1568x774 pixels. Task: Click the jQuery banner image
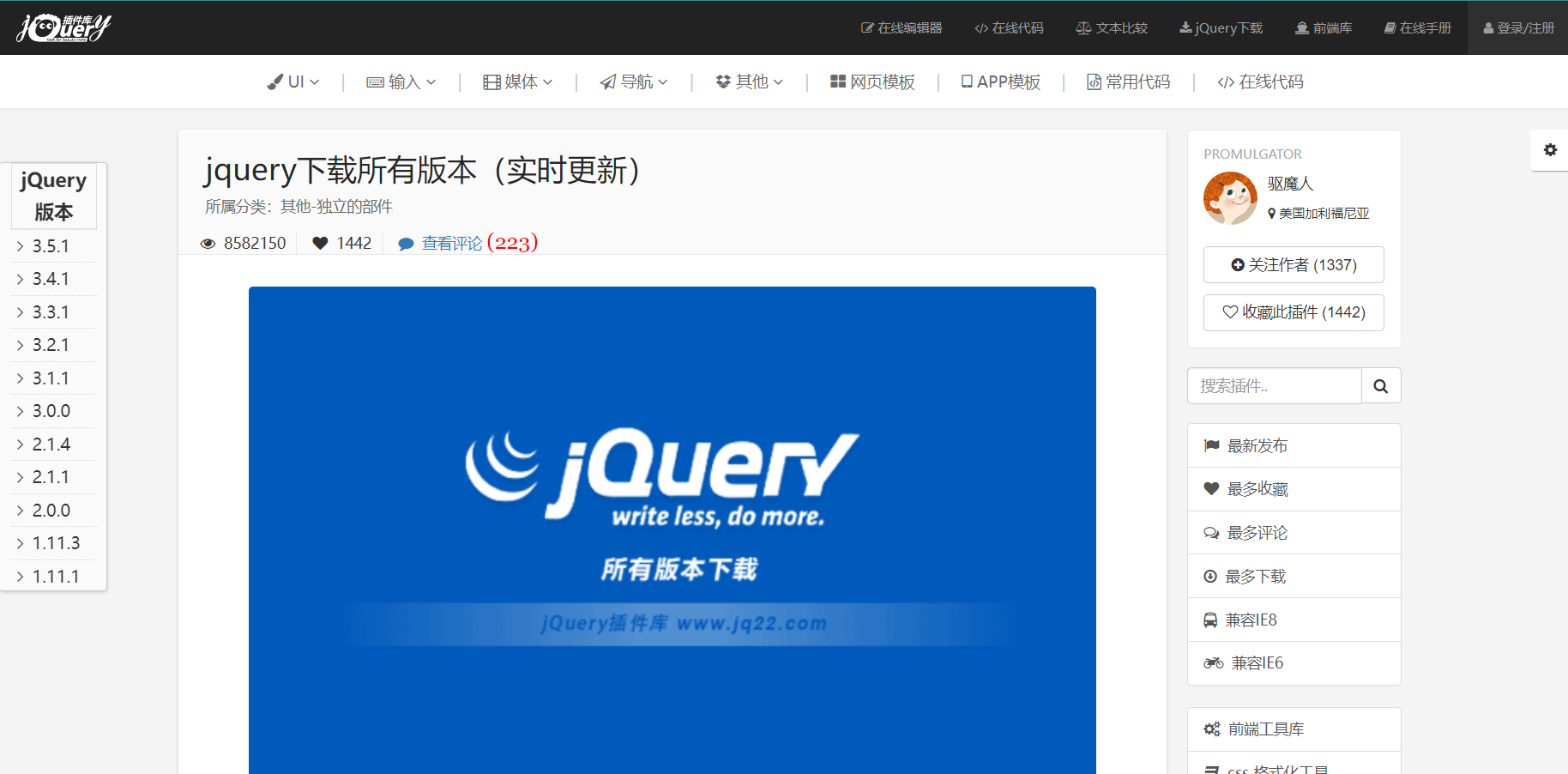pos(672,530)
